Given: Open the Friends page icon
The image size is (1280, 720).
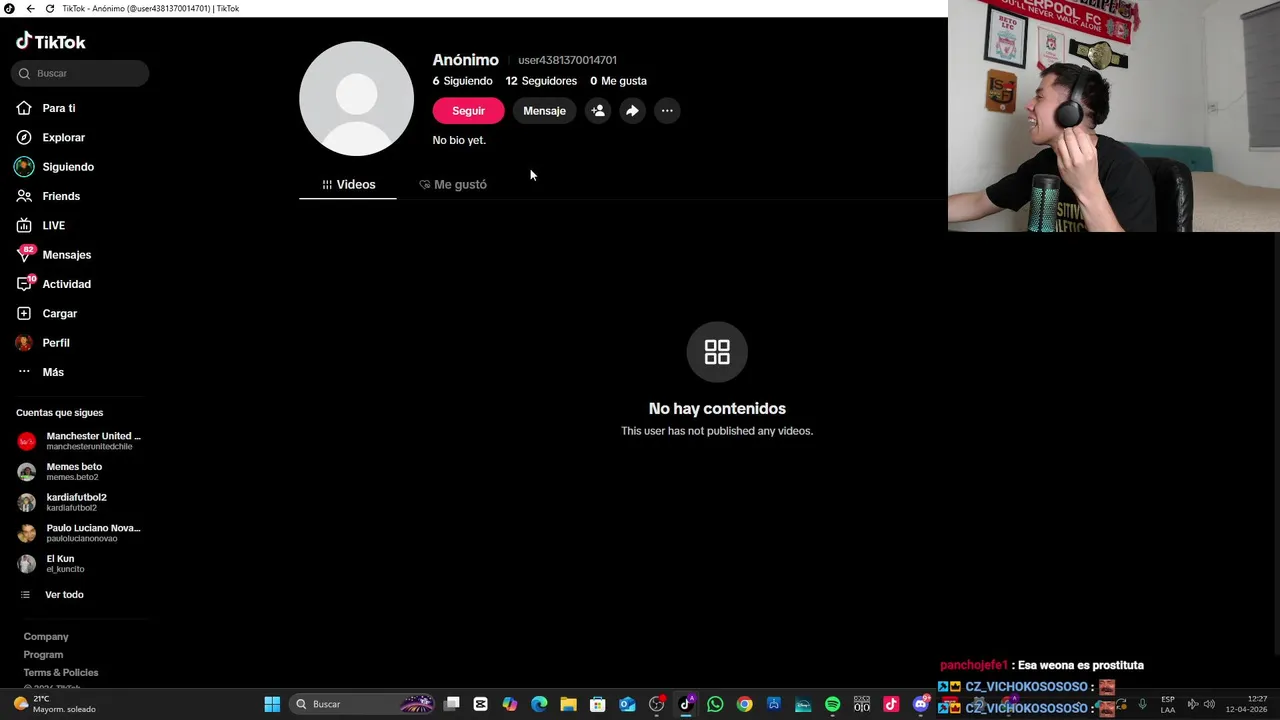Looking at the screenshot, I should coord(24,196).
